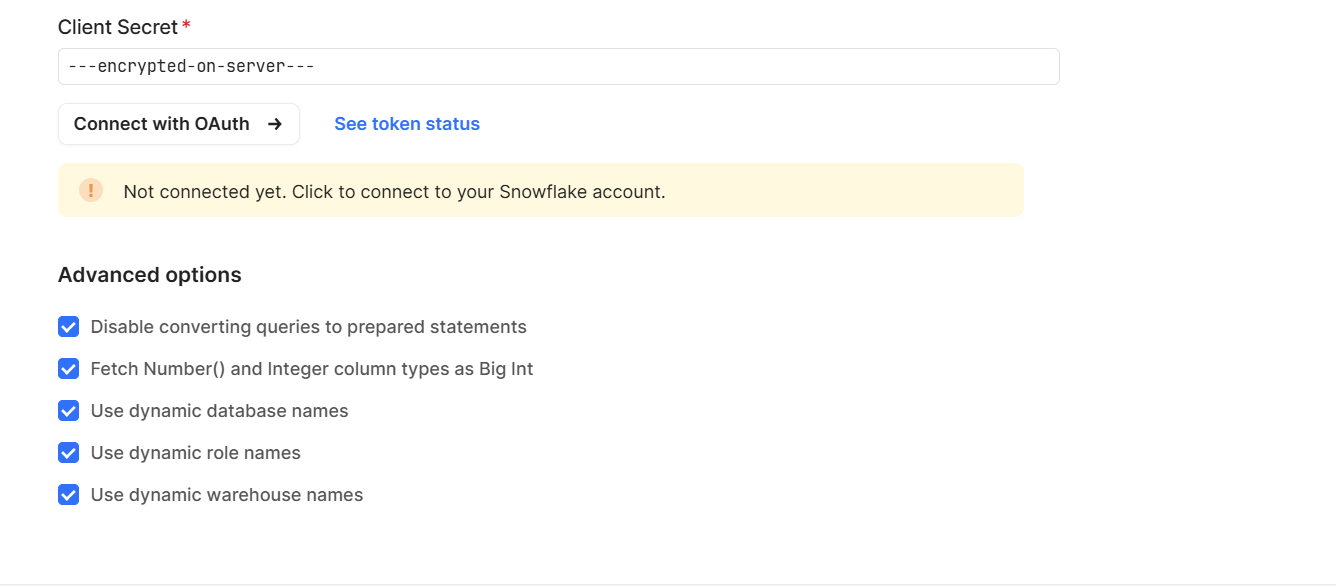Uncheck the Use dynamic warehouse names checkbox

[x=68, y=495]
